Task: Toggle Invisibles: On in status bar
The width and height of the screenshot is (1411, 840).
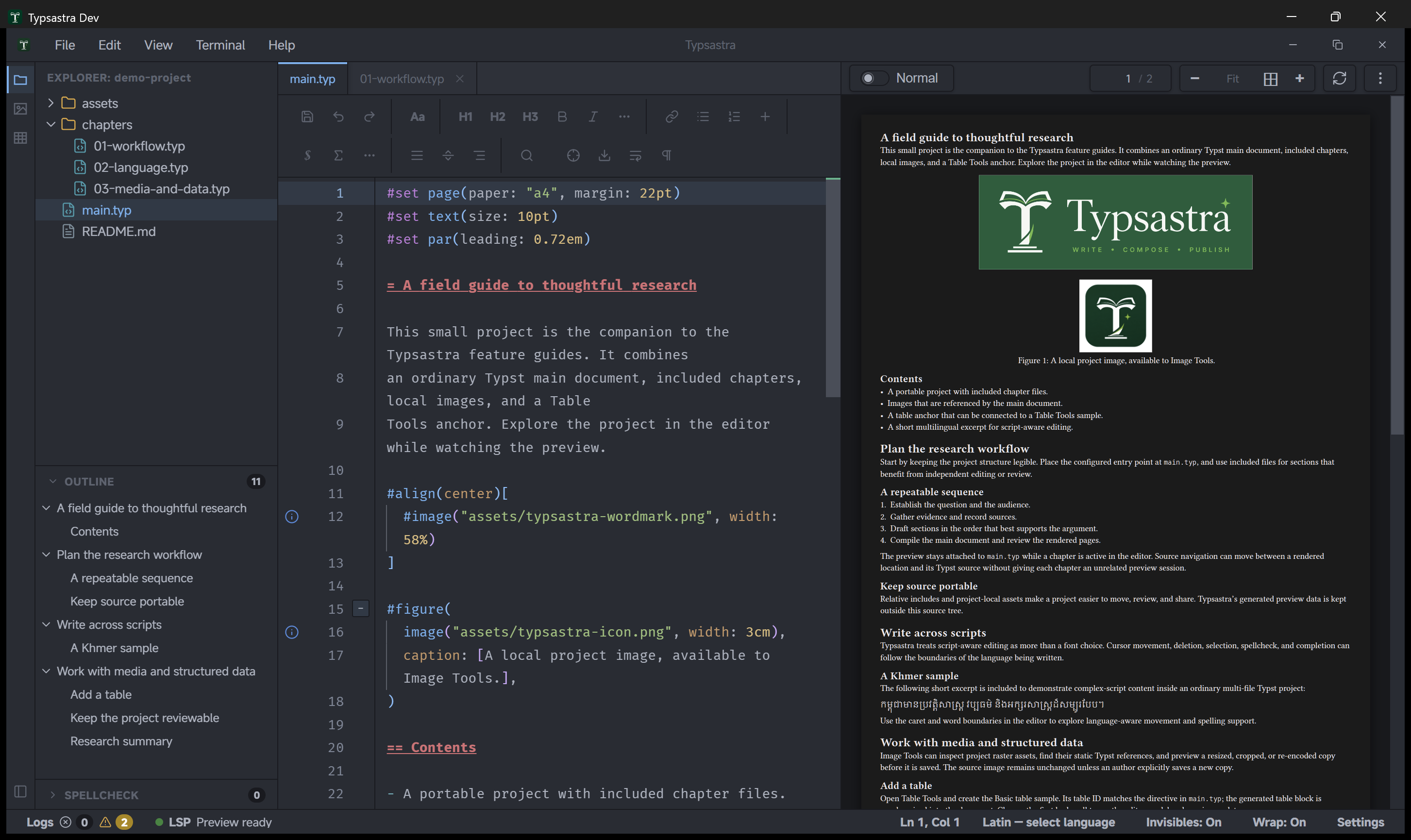Action: pos(1183,822)
